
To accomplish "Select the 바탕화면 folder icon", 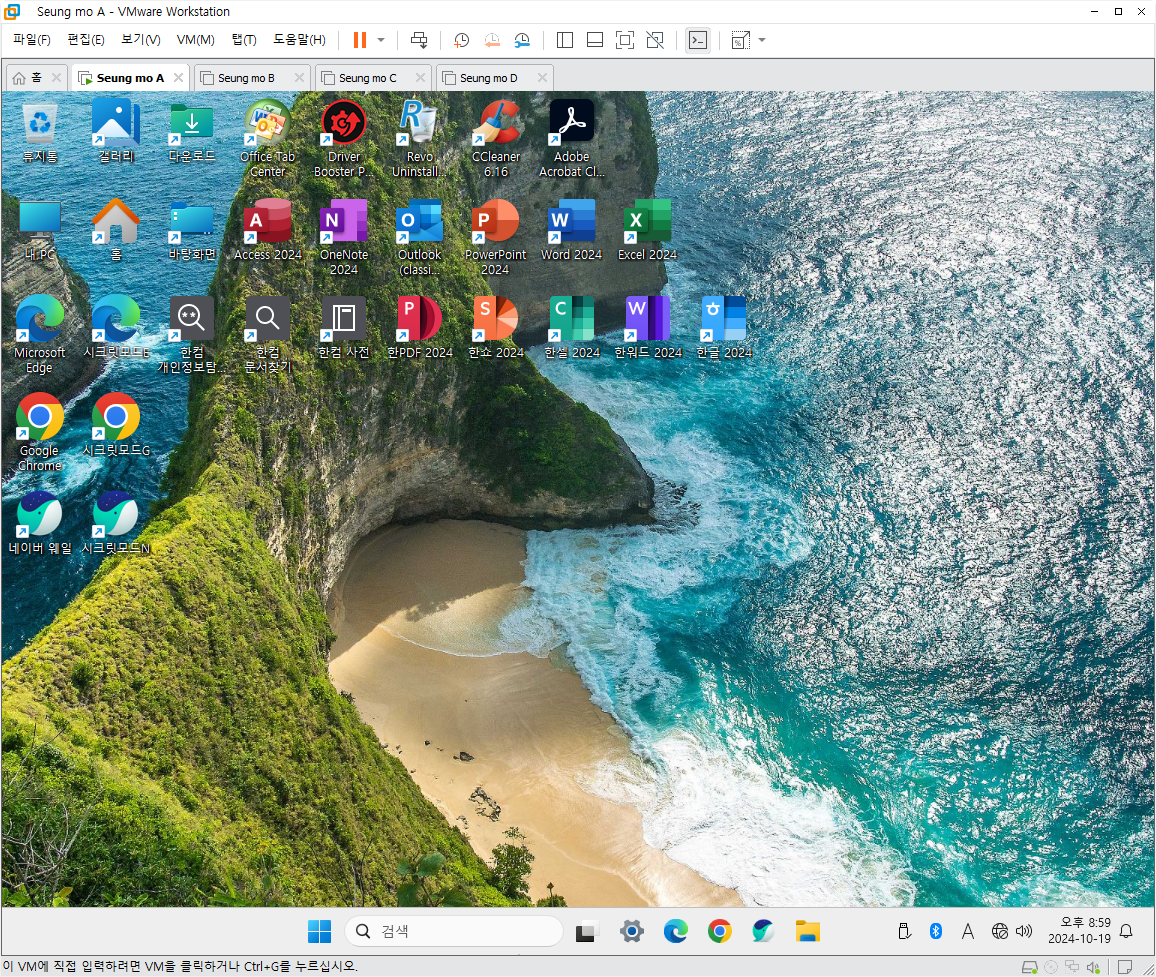I will [x=192, y=231].
